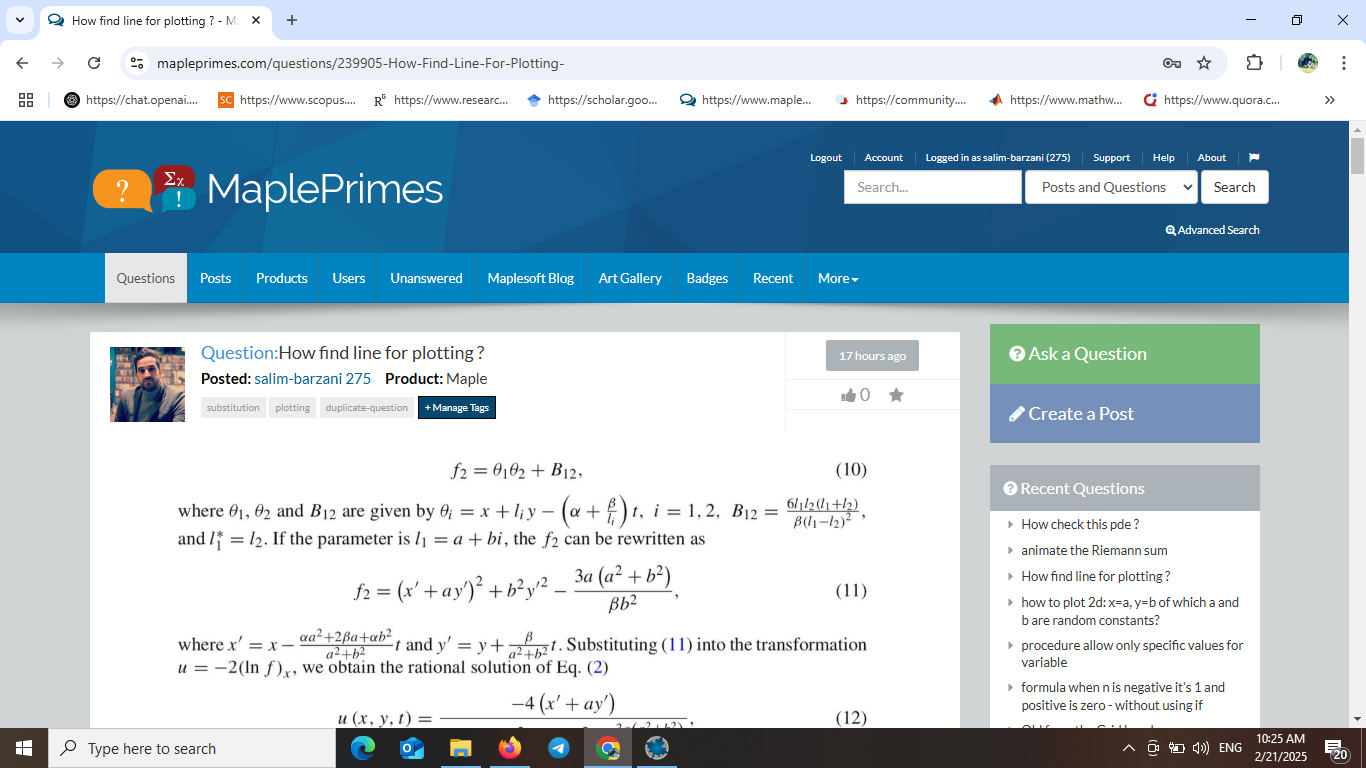Open the password key icon in address bar
This screenshot has width=1366, height=768.
pyautogui.click(x=1172, y=63)
